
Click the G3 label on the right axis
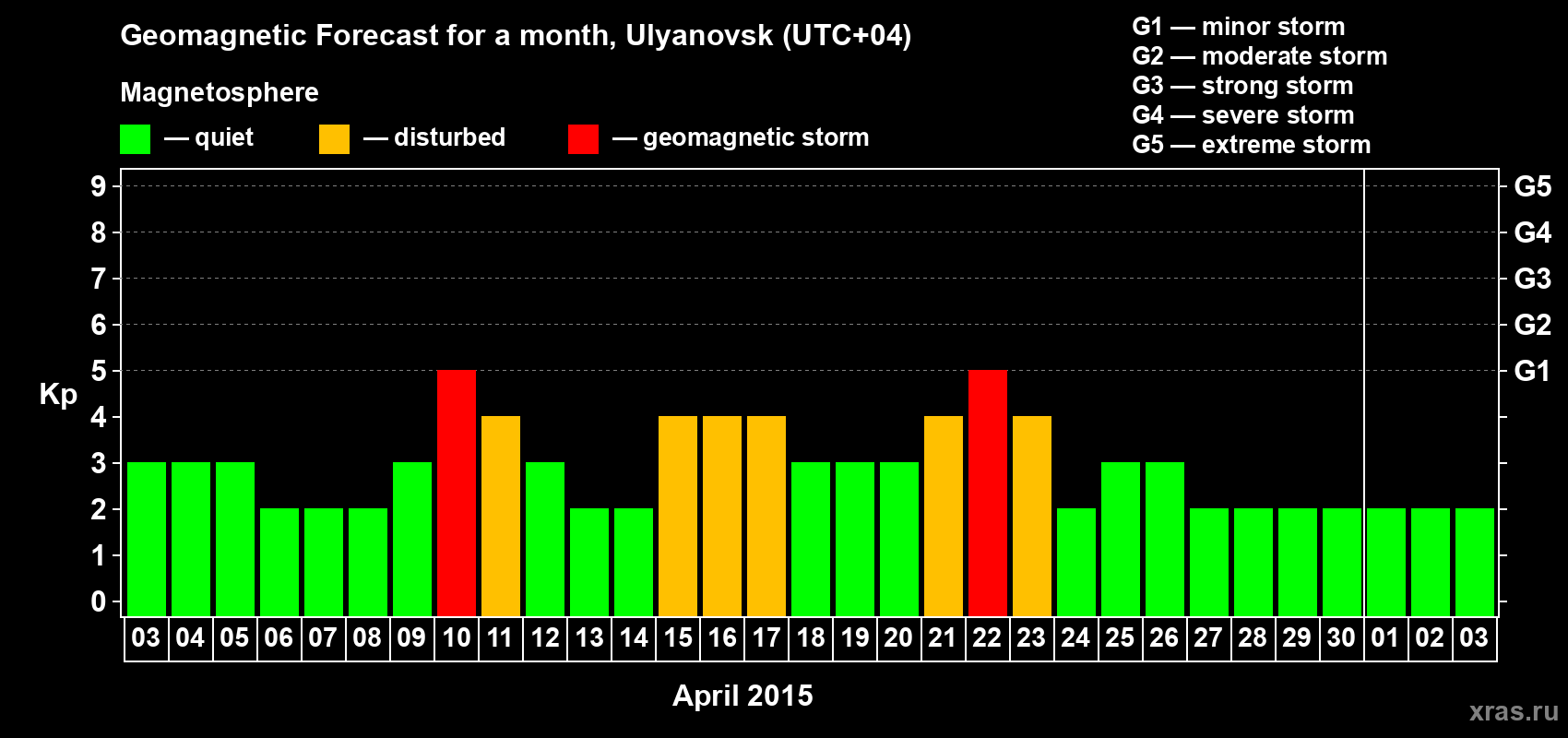click(1533, 279)
